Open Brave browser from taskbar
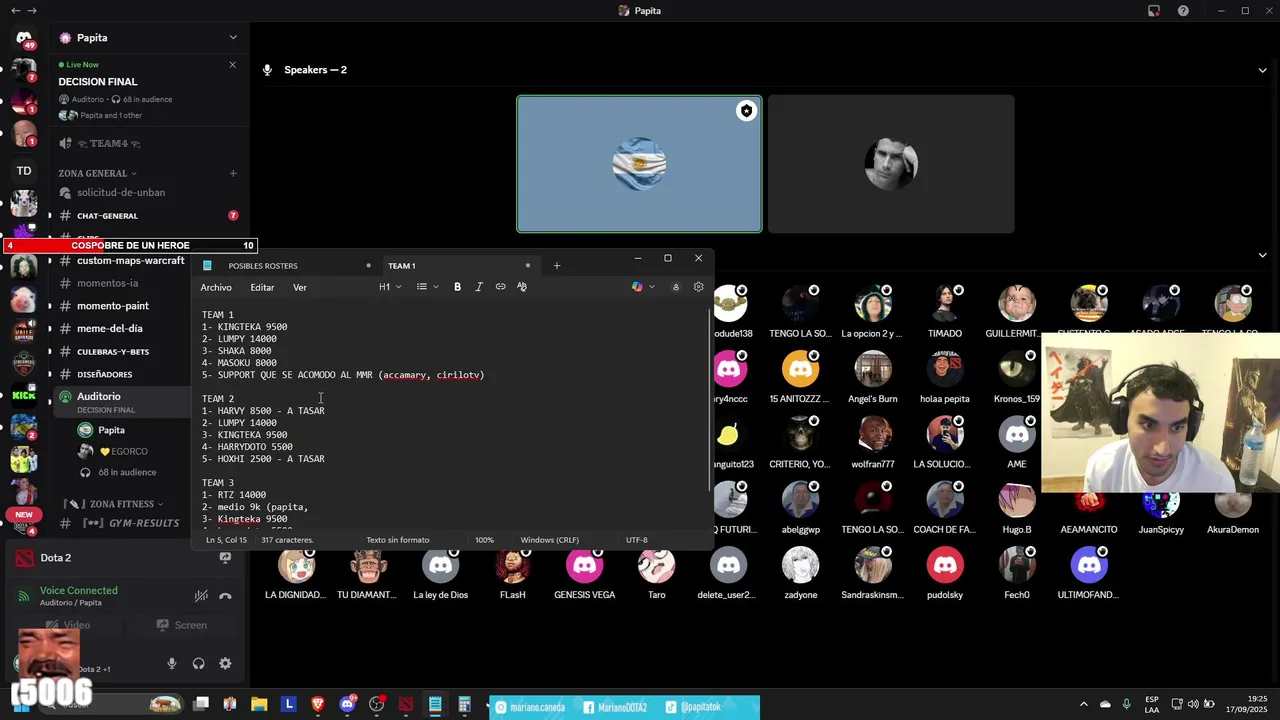Image resolution: width=1280 pixels, height=720 pixels. (x=318, y=704)
